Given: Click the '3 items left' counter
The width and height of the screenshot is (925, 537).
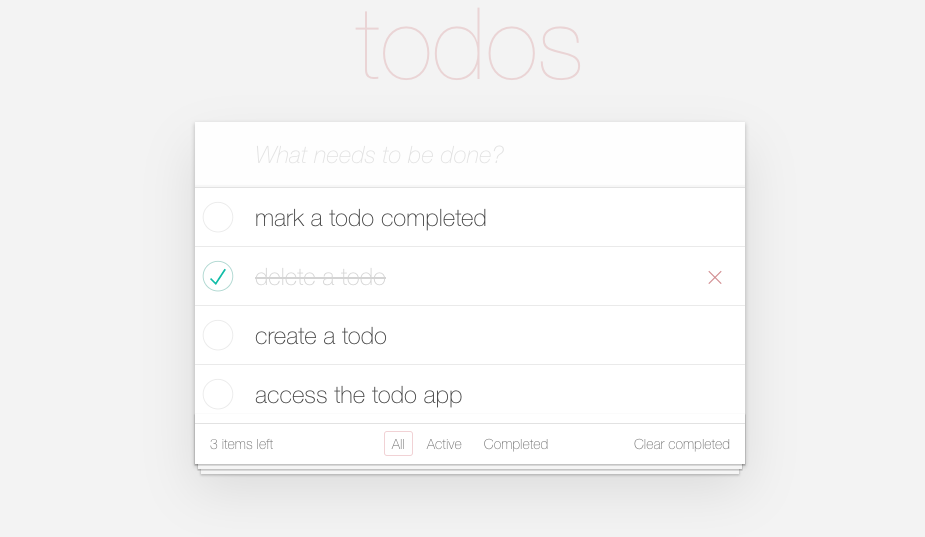Looking at the screenshot, I should pos(241,444).
